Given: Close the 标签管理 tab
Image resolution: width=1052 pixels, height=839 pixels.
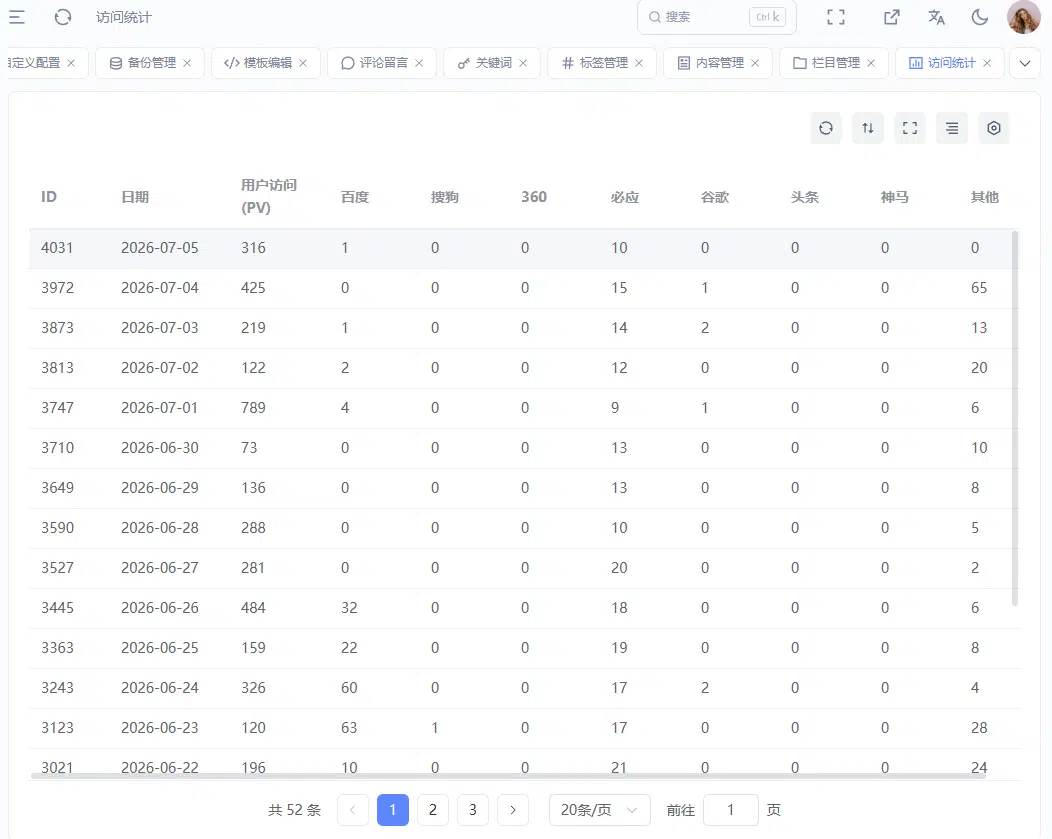Looking at the screenshot, I should pyautogui.click(x=639, y=63).
